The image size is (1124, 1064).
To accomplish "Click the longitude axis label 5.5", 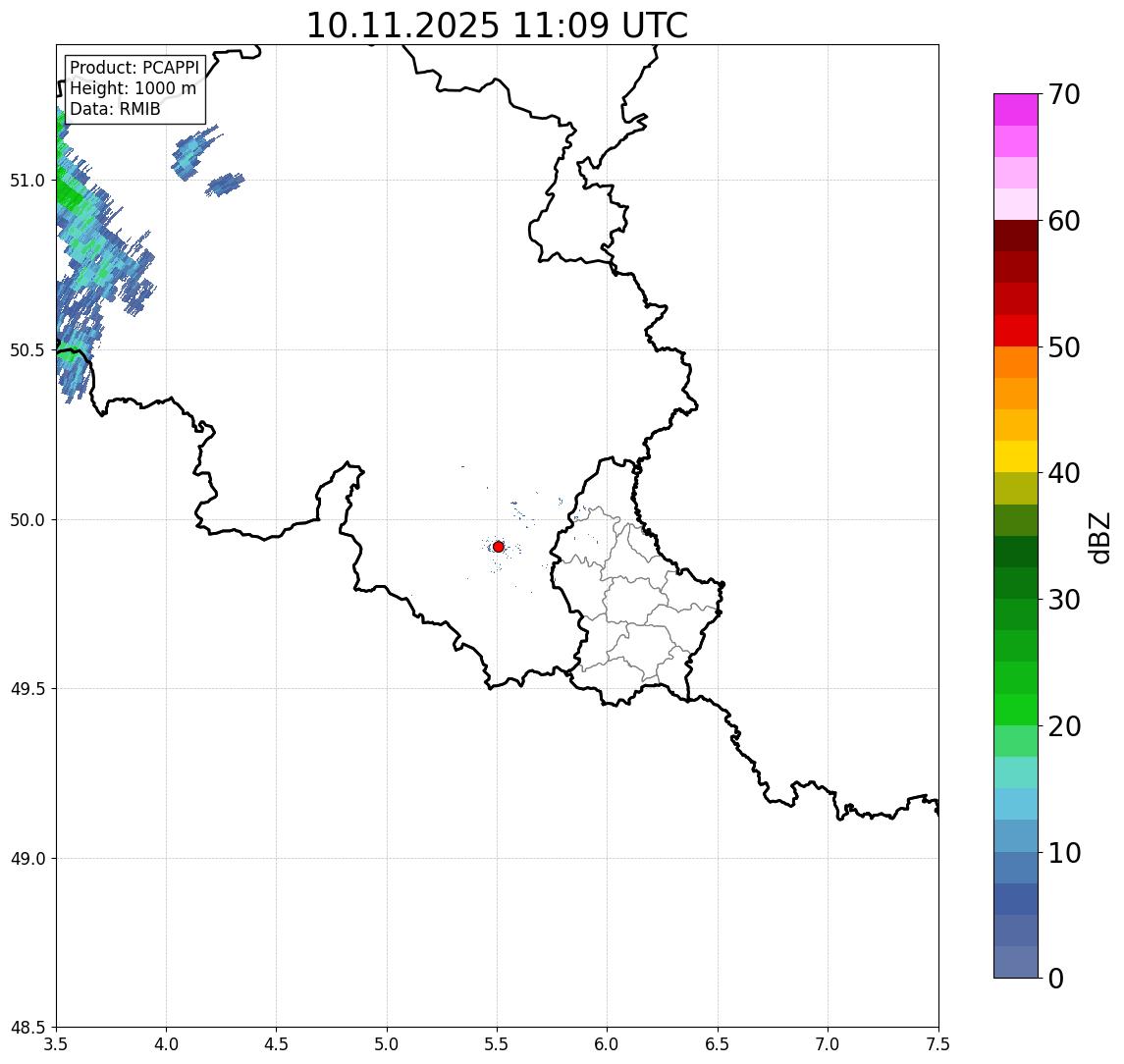I will click(x=497, y=1044).
